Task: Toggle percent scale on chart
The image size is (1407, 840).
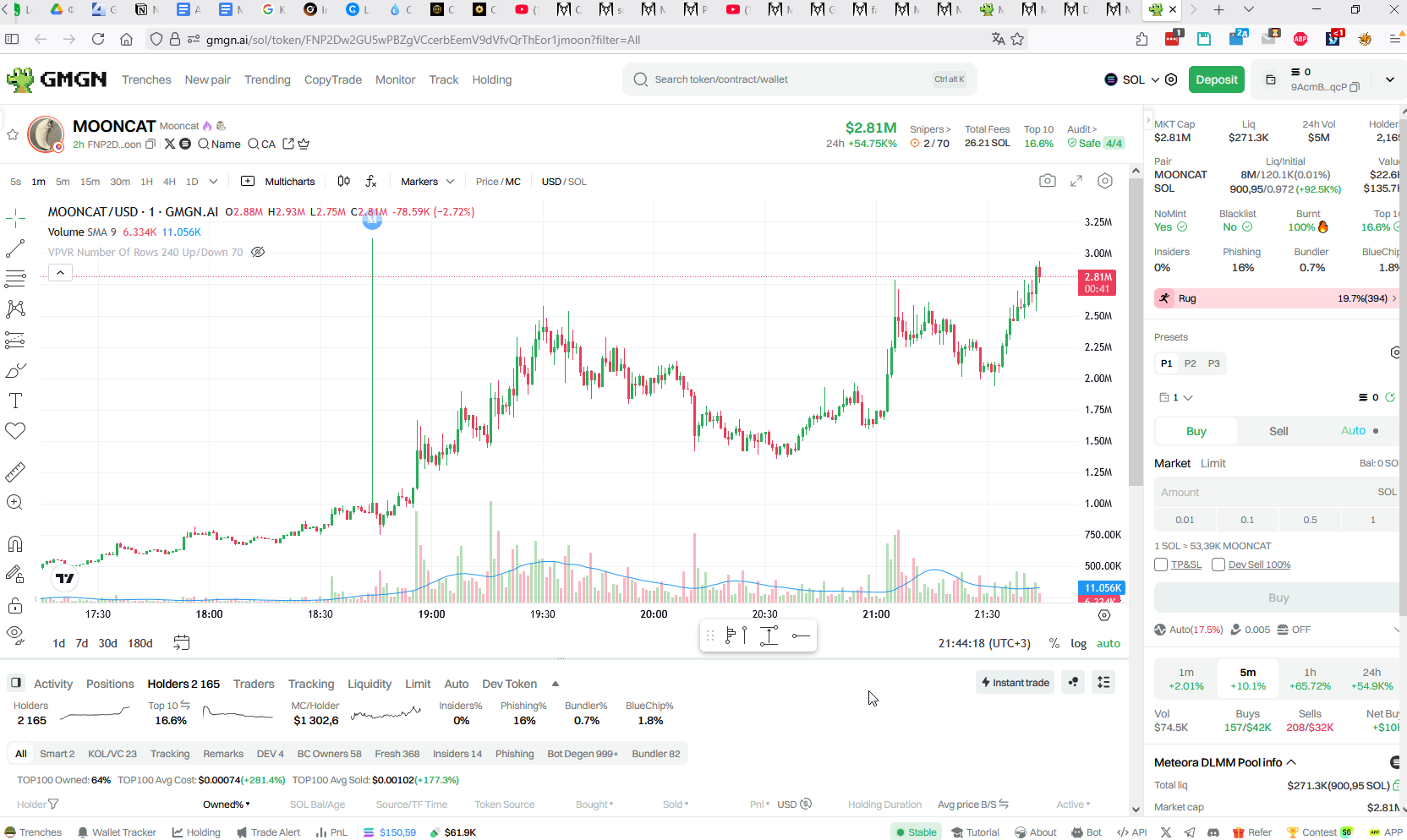Action: coord(1054,643)
